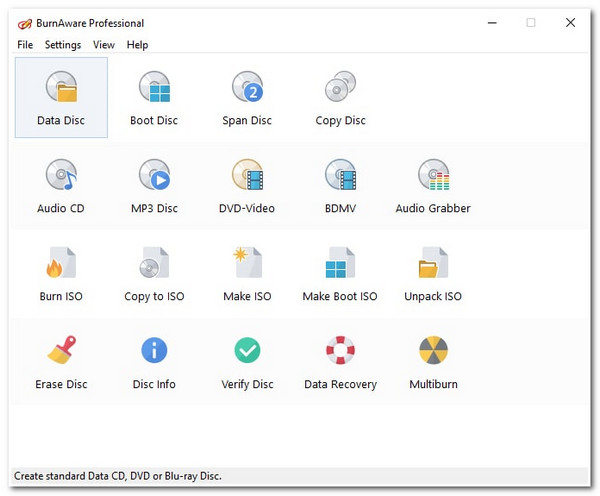Launch the Verify Disc tool
The image size is (600, 496).
point(247,362)
